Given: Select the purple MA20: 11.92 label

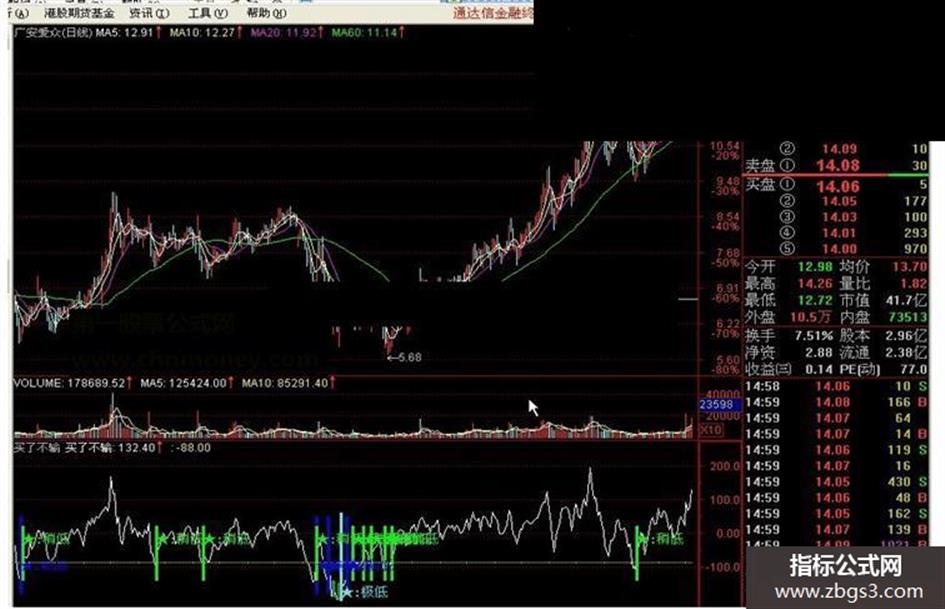Looking at the screenshot, I should coord(283,33).
